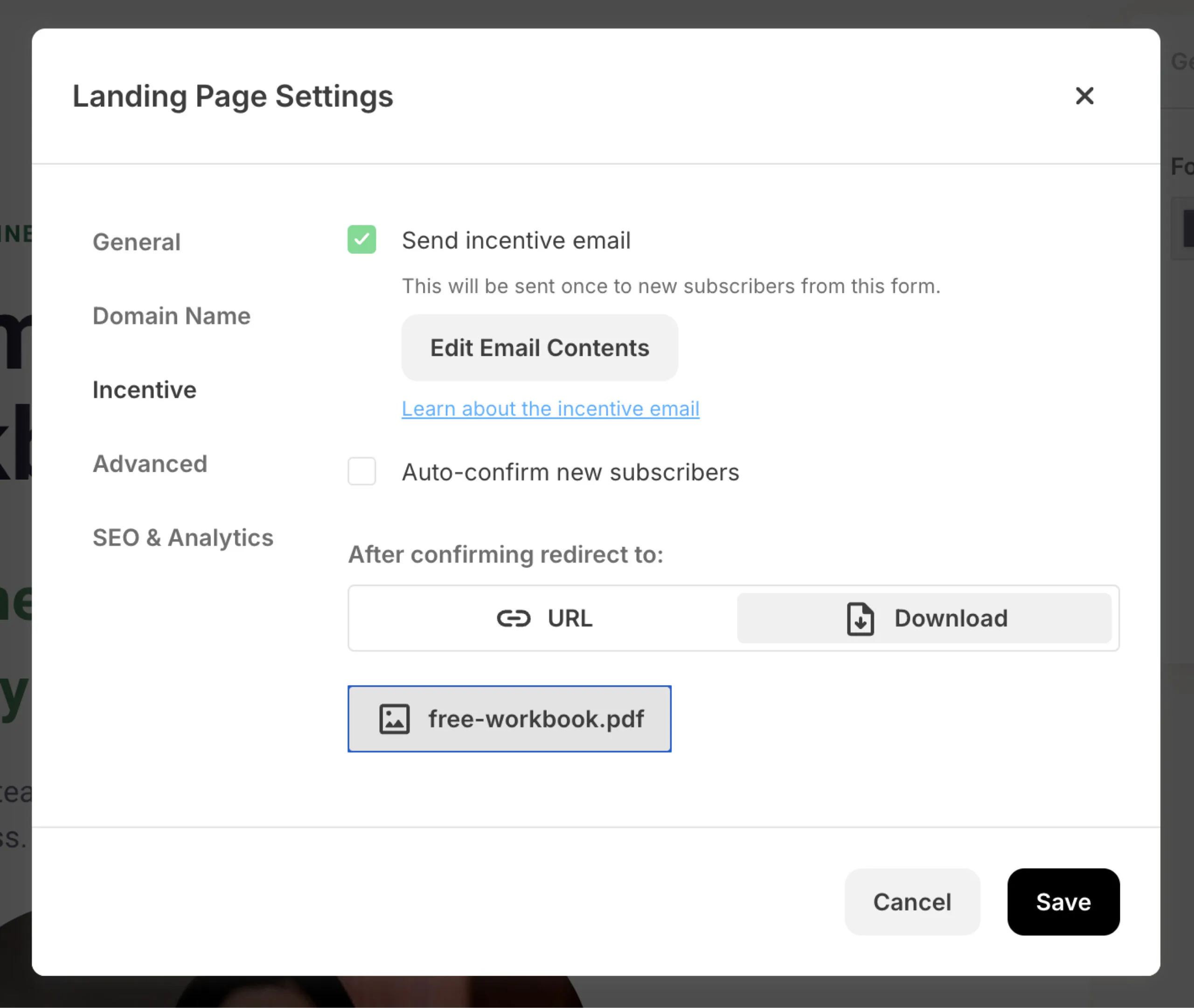The width and height of the screenshot is (1194, 1008).
Task: Choose URL redirect option
Action: [x=543, y=619]
